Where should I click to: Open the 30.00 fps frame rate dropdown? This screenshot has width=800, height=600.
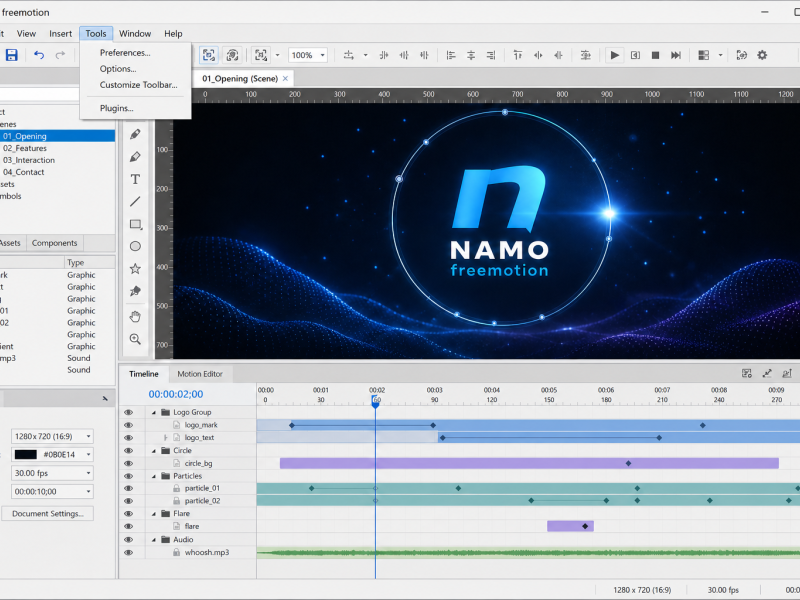[x=88, y=473]
